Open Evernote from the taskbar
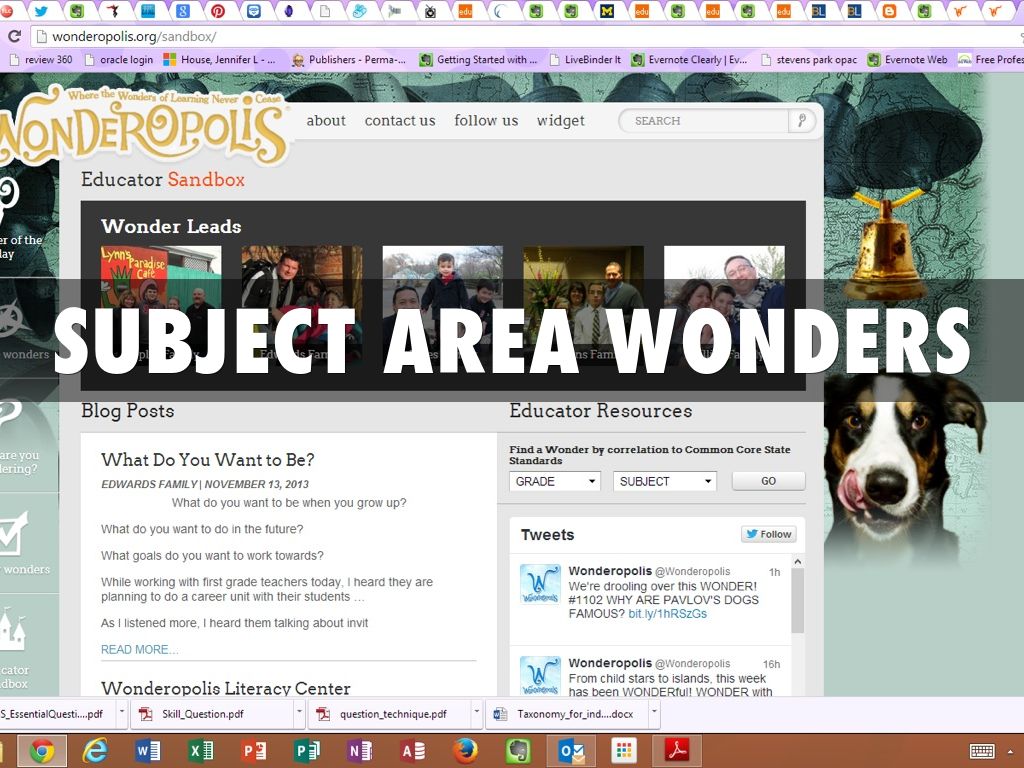The image size is (1024, 768). click(517, 750)
